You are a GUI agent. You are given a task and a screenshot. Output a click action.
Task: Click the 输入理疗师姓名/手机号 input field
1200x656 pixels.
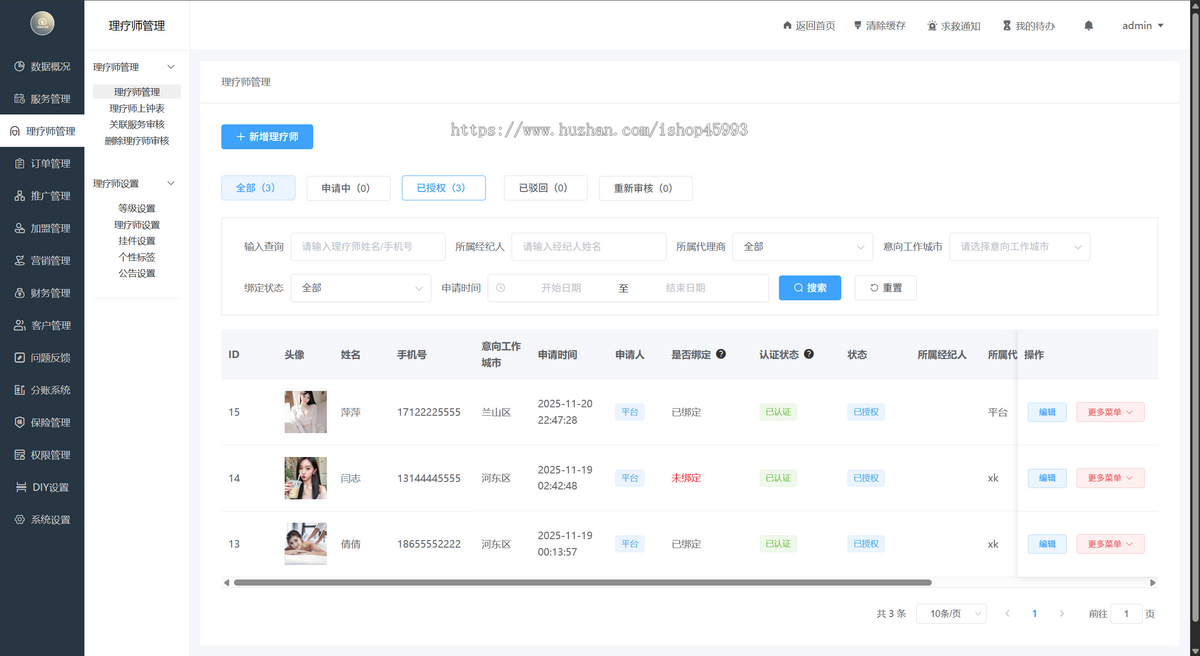(368, 246)
